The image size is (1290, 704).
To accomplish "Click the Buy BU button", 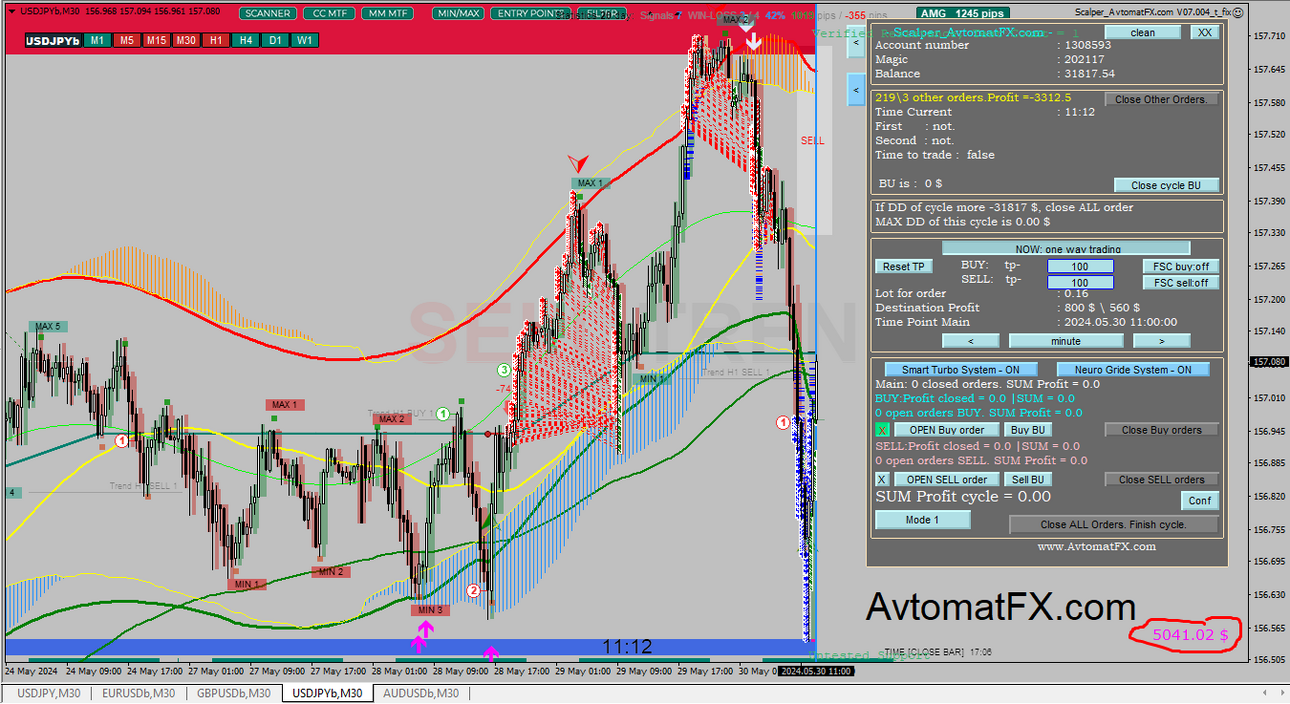I will click(x=1027, y=429).
